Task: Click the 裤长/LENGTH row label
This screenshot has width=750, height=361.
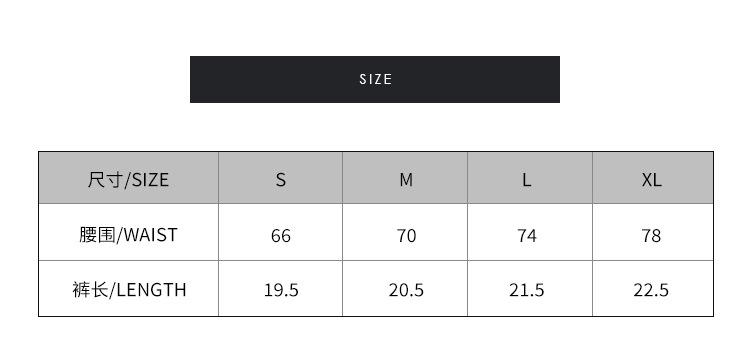Action: (x=129, y=290)
